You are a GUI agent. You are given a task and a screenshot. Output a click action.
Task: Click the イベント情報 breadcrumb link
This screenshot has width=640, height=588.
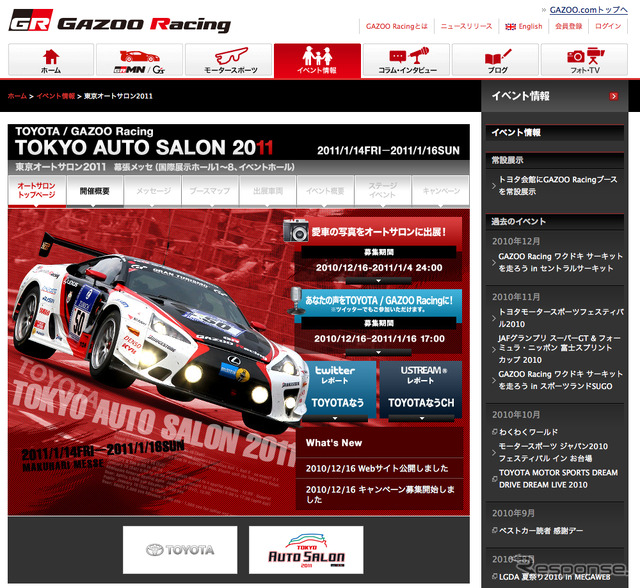pos(56,96)
